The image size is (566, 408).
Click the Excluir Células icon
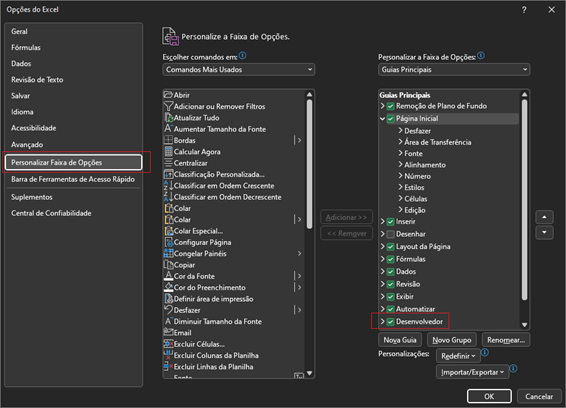point(169,344)
